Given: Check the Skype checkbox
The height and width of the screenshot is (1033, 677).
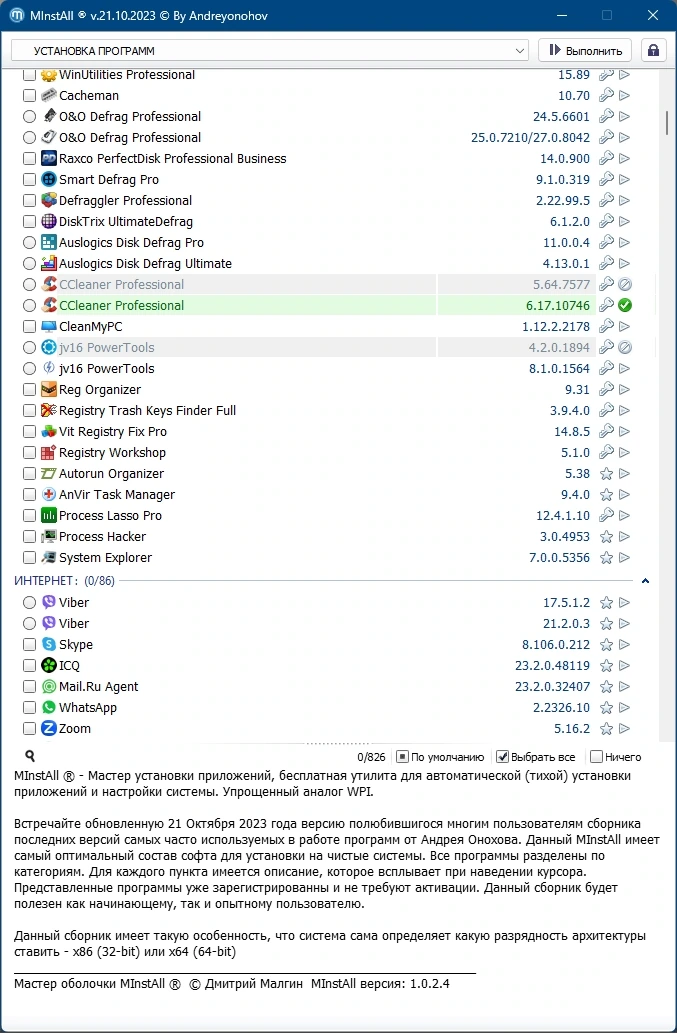Looking at the screenshot, I should coord(29,644).
